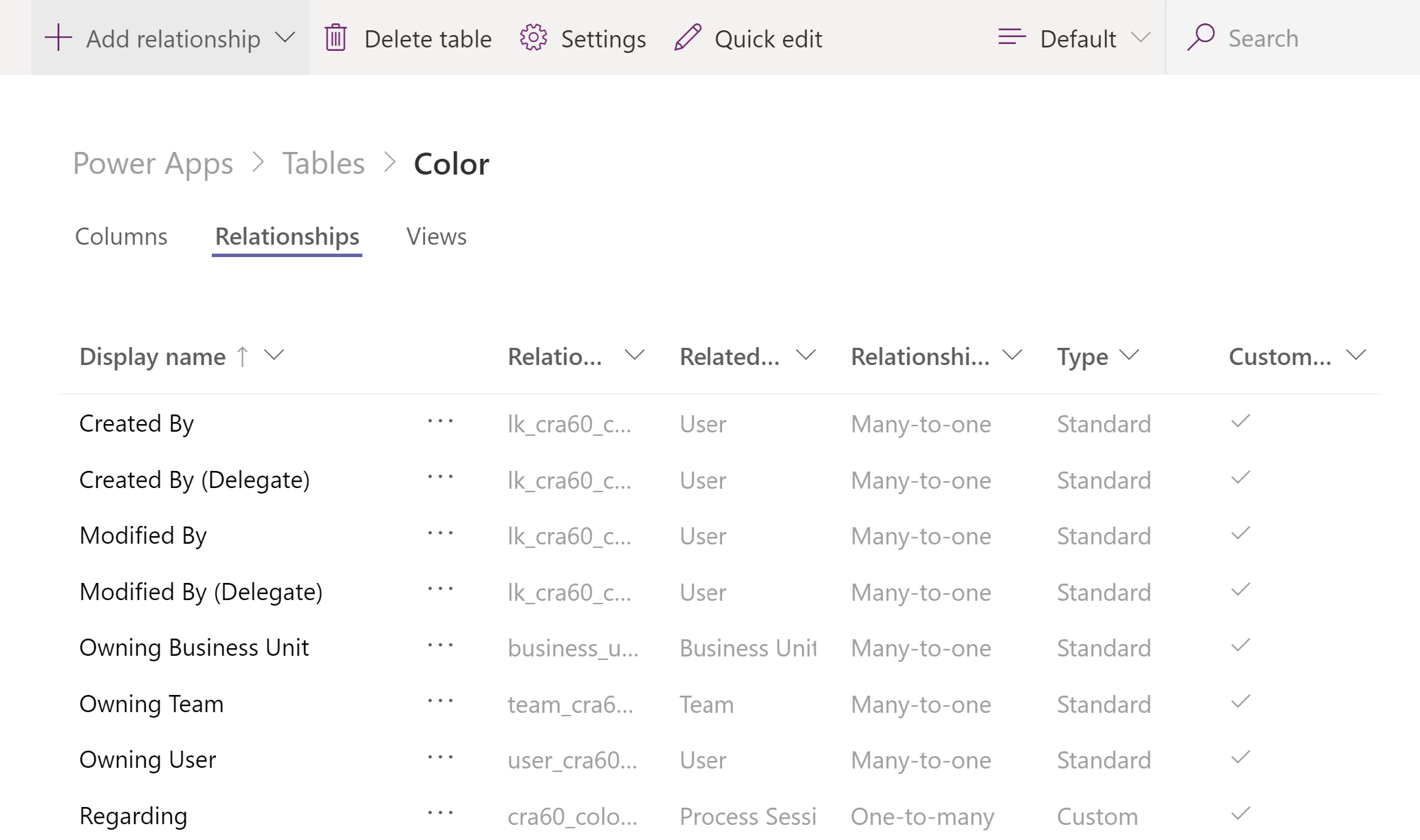Switch to the Views tab

pos(436,237)
